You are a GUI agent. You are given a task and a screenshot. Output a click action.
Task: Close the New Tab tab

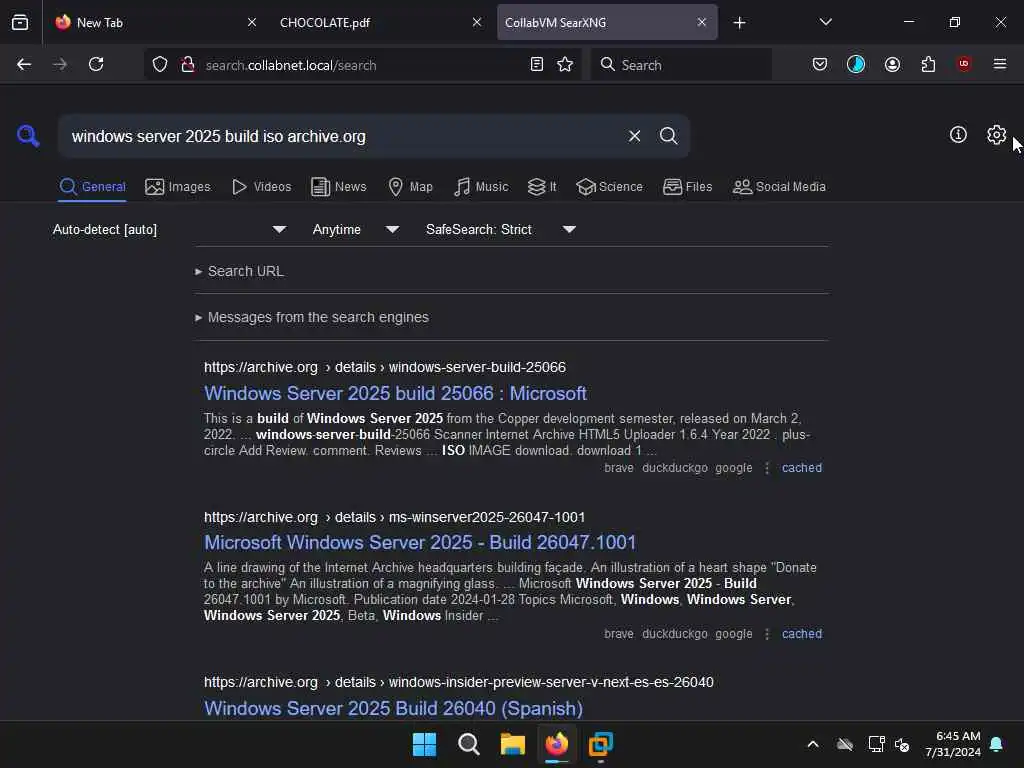252,22
